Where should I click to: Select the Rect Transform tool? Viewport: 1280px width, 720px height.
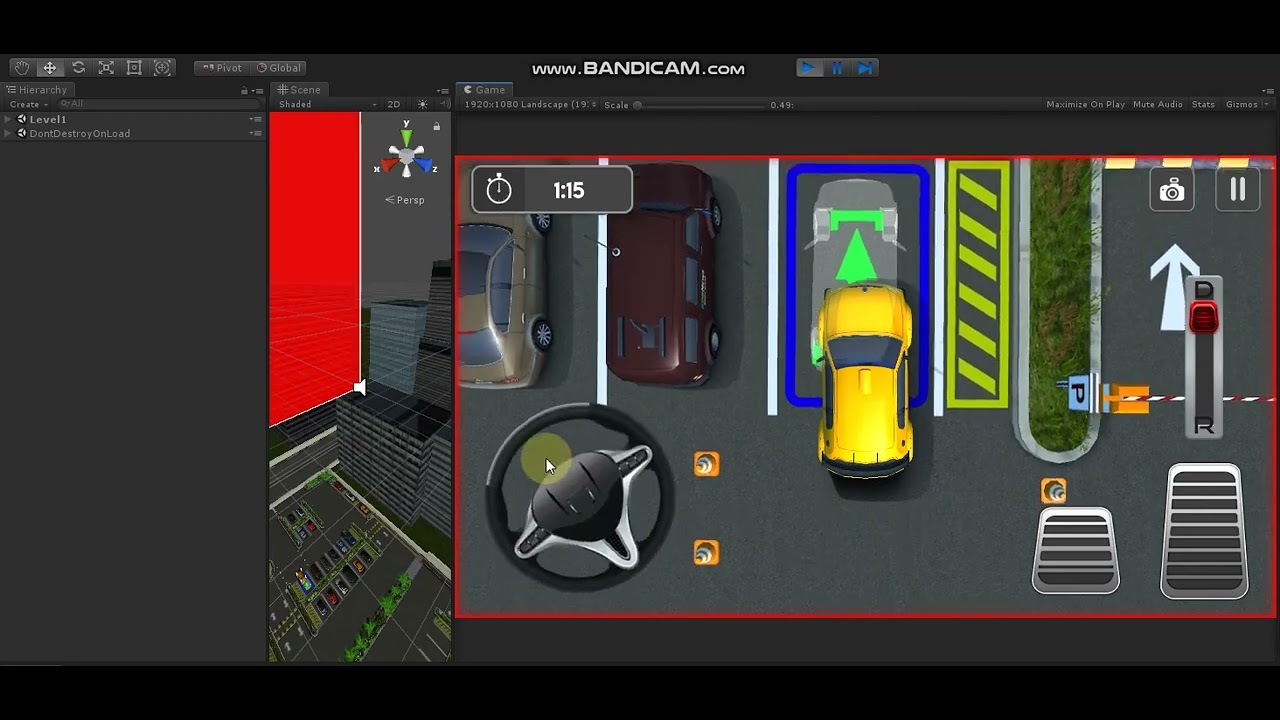coord(134,68)
